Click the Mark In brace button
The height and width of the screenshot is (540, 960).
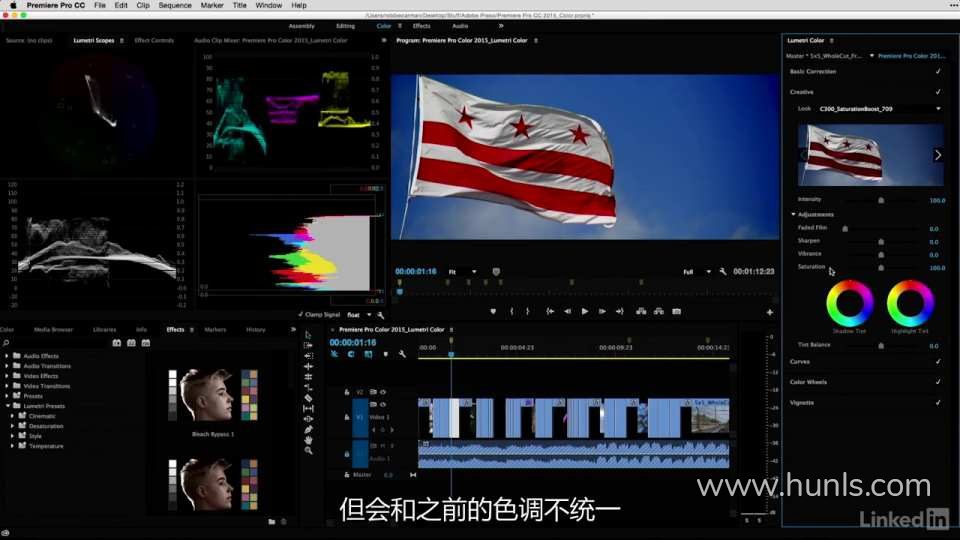coord(512,312)
